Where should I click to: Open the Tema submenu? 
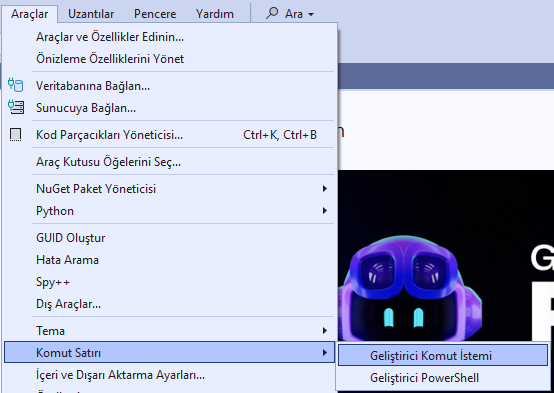169,331
